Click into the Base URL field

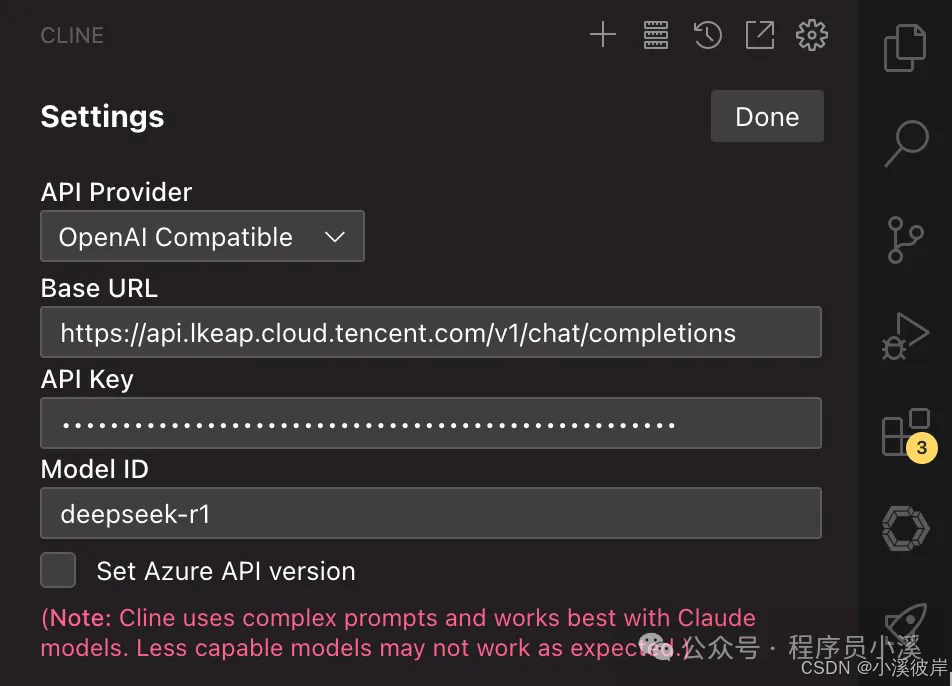click(430, 333)
